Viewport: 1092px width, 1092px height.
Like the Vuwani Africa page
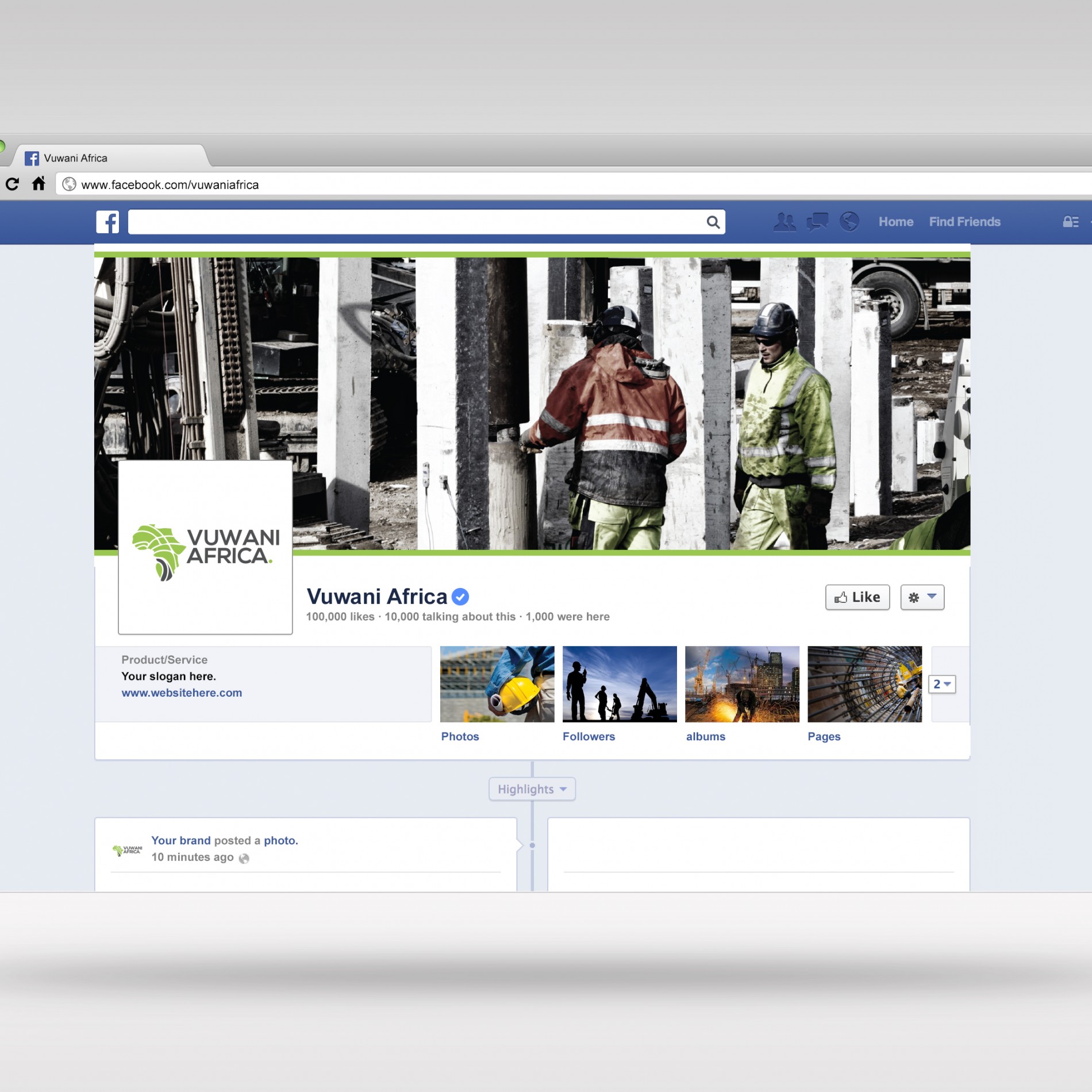tap(857, 597)
